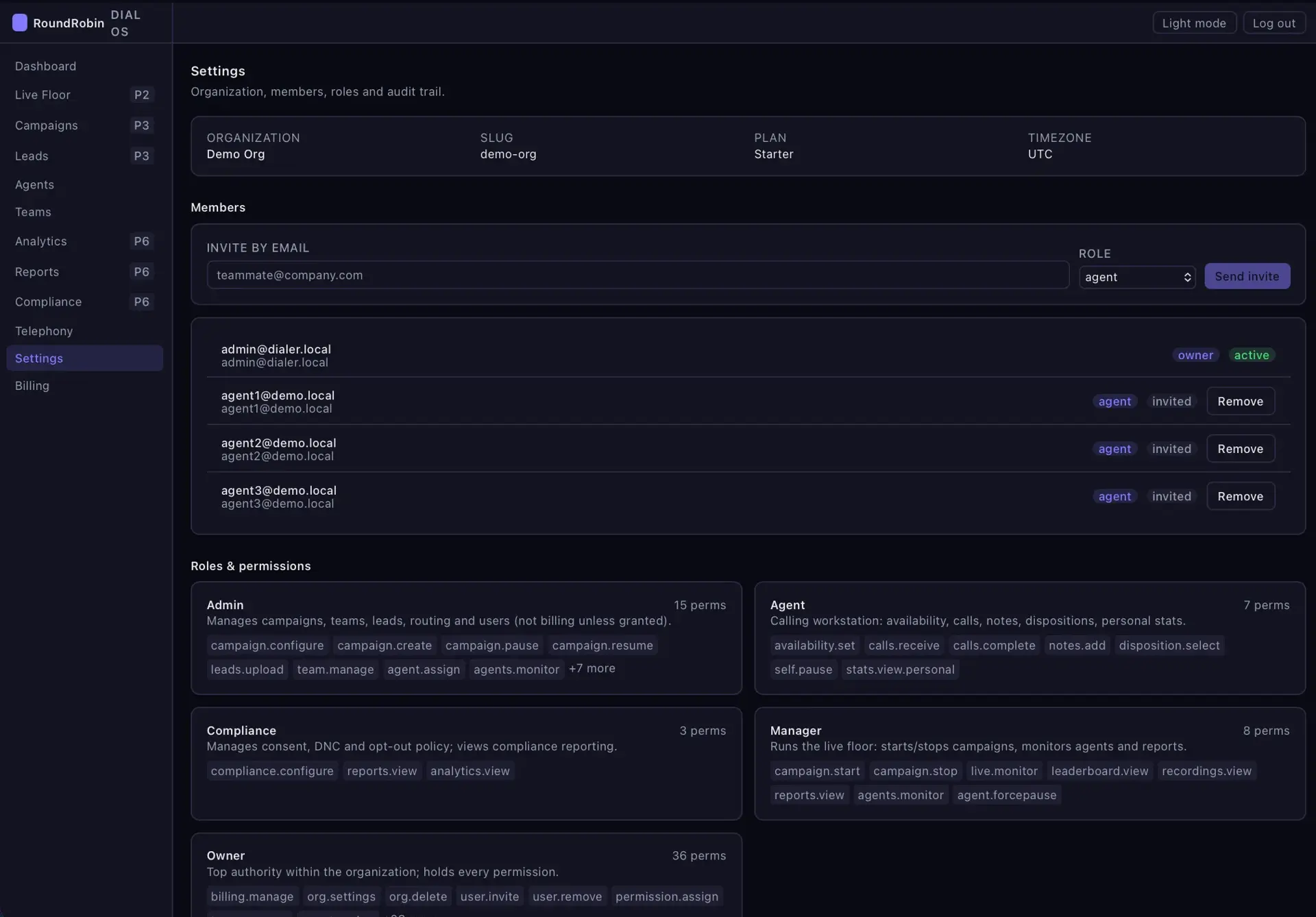The width and height of the screenshot is (1316, 917).
Task: Click invited status on agent2 row
Action: [1171, 448]
